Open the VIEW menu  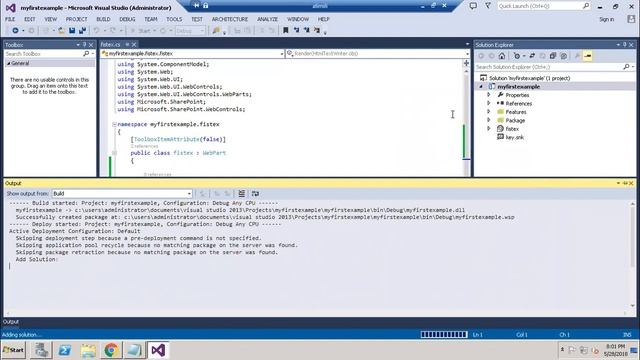[51, 19]
